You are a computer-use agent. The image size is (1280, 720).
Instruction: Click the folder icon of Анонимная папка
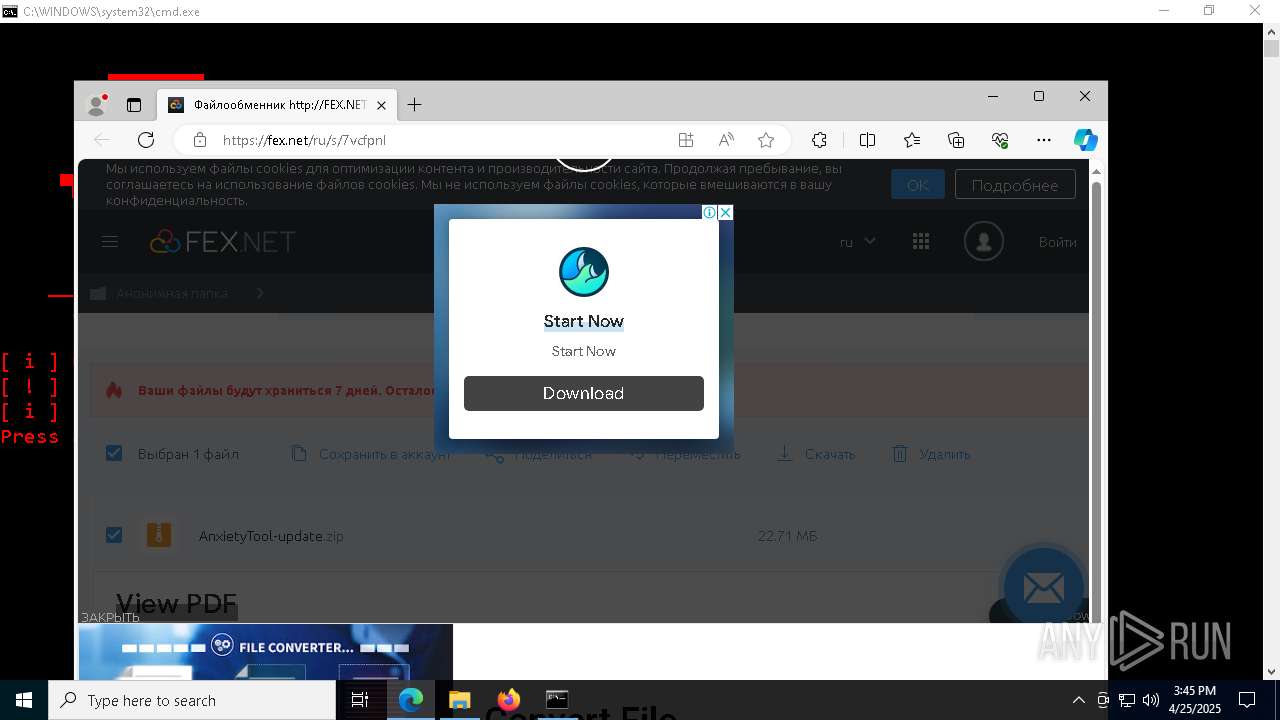pyautogui.click(x=98, y=293)
